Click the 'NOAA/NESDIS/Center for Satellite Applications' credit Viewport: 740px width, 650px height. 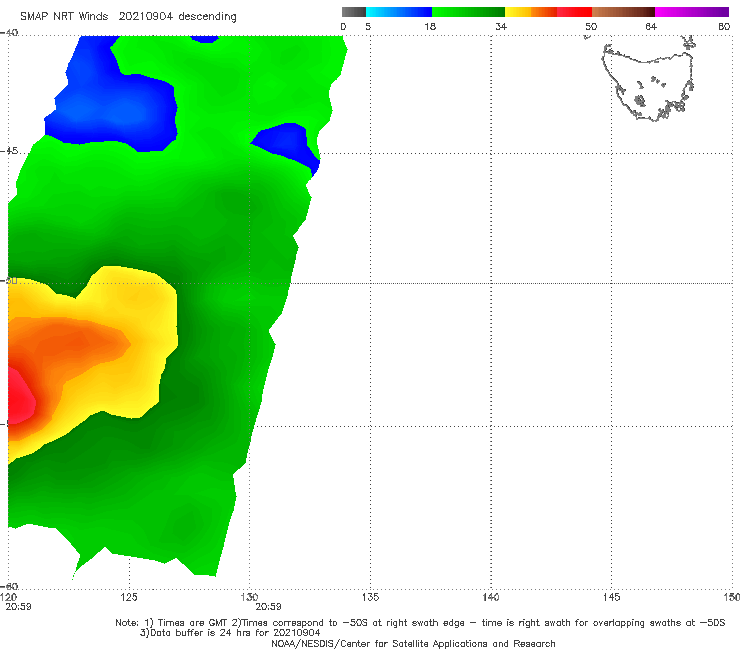coord(413,644)
